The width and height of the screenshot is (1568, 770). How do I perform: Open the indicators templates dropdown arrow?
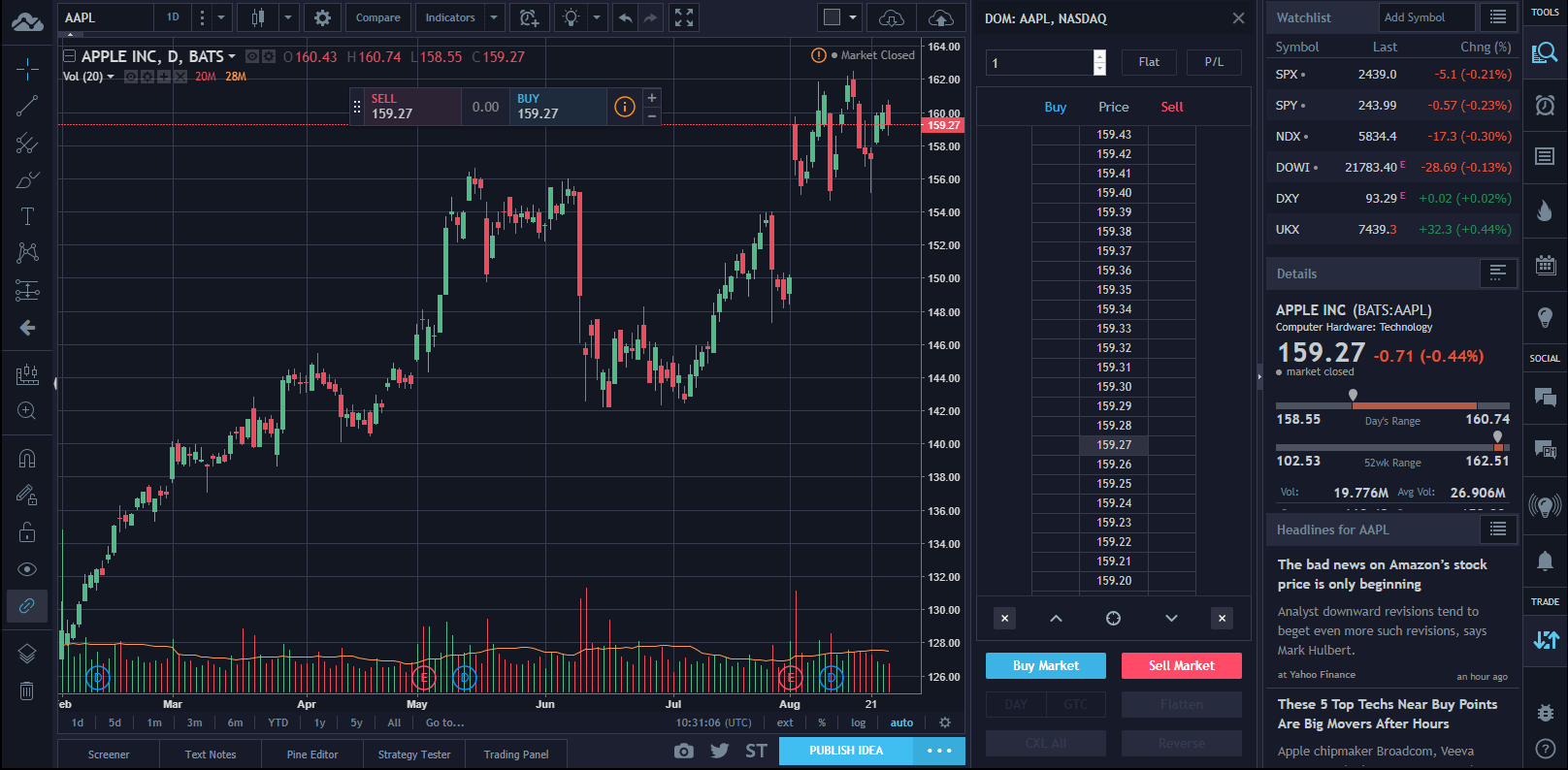click(x=494, y=17)
